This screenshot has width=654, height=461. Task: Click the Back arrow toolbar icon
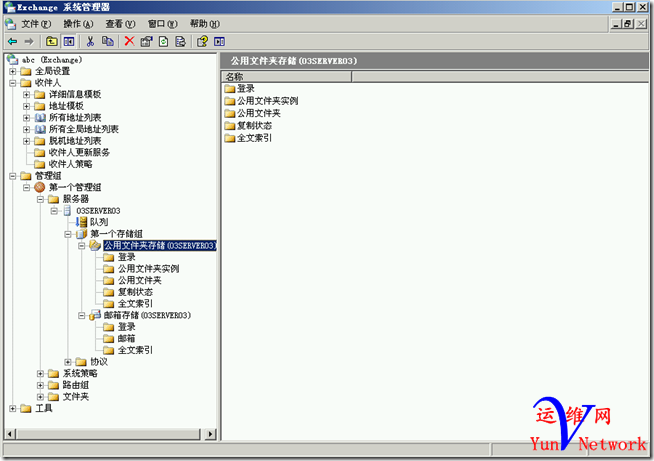pos(13,41)
